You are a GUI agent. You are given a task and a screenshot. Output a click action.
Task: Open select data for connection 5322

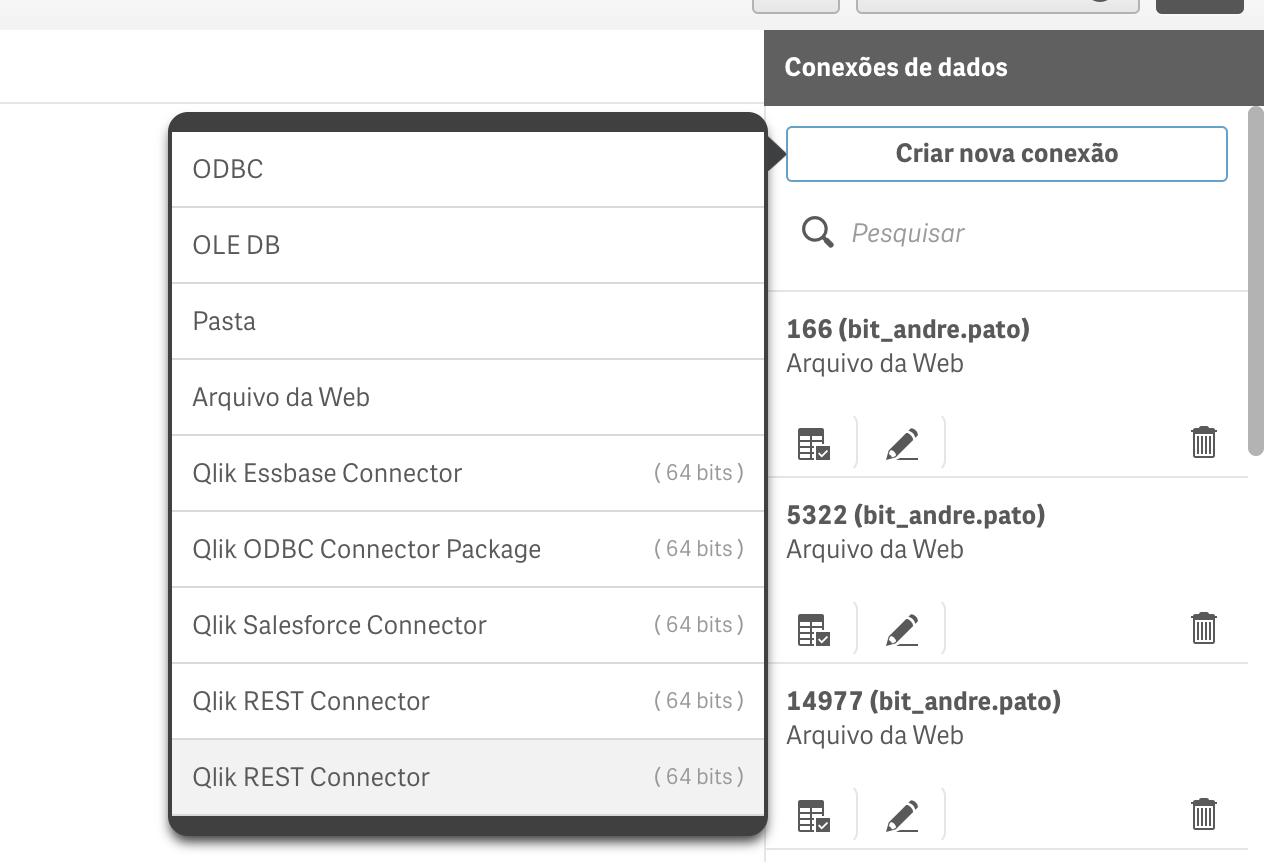click(813, 629)
